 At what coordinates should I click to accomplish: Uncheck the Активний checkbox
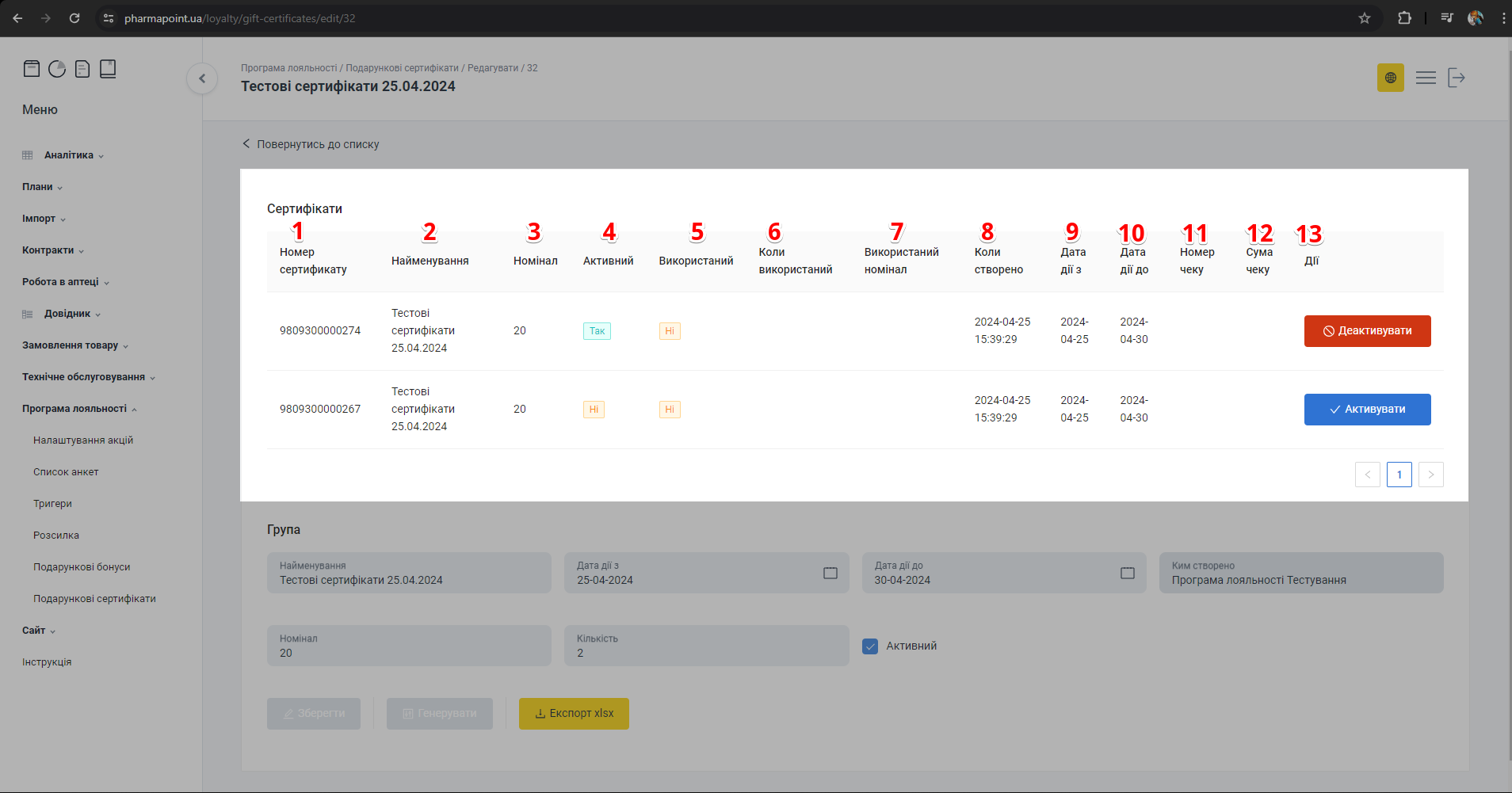tap(870, 646)
